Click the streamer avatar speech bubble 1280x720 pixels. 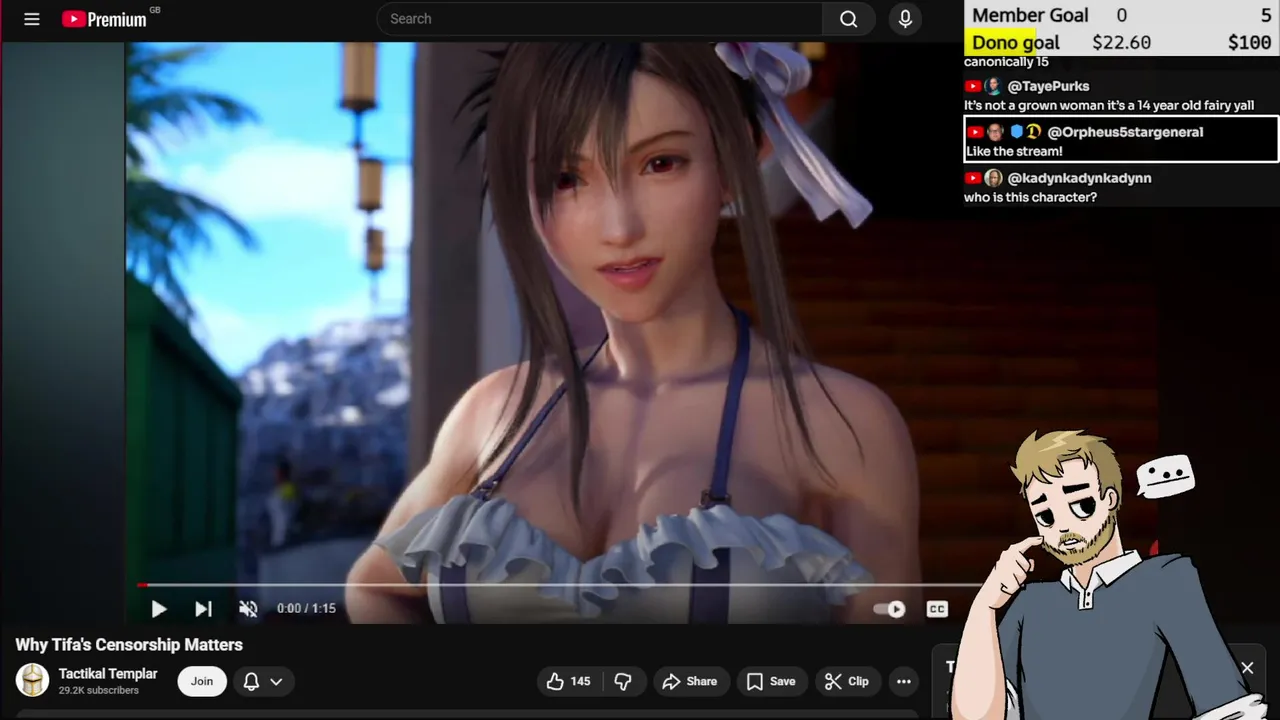point(1166,476)
